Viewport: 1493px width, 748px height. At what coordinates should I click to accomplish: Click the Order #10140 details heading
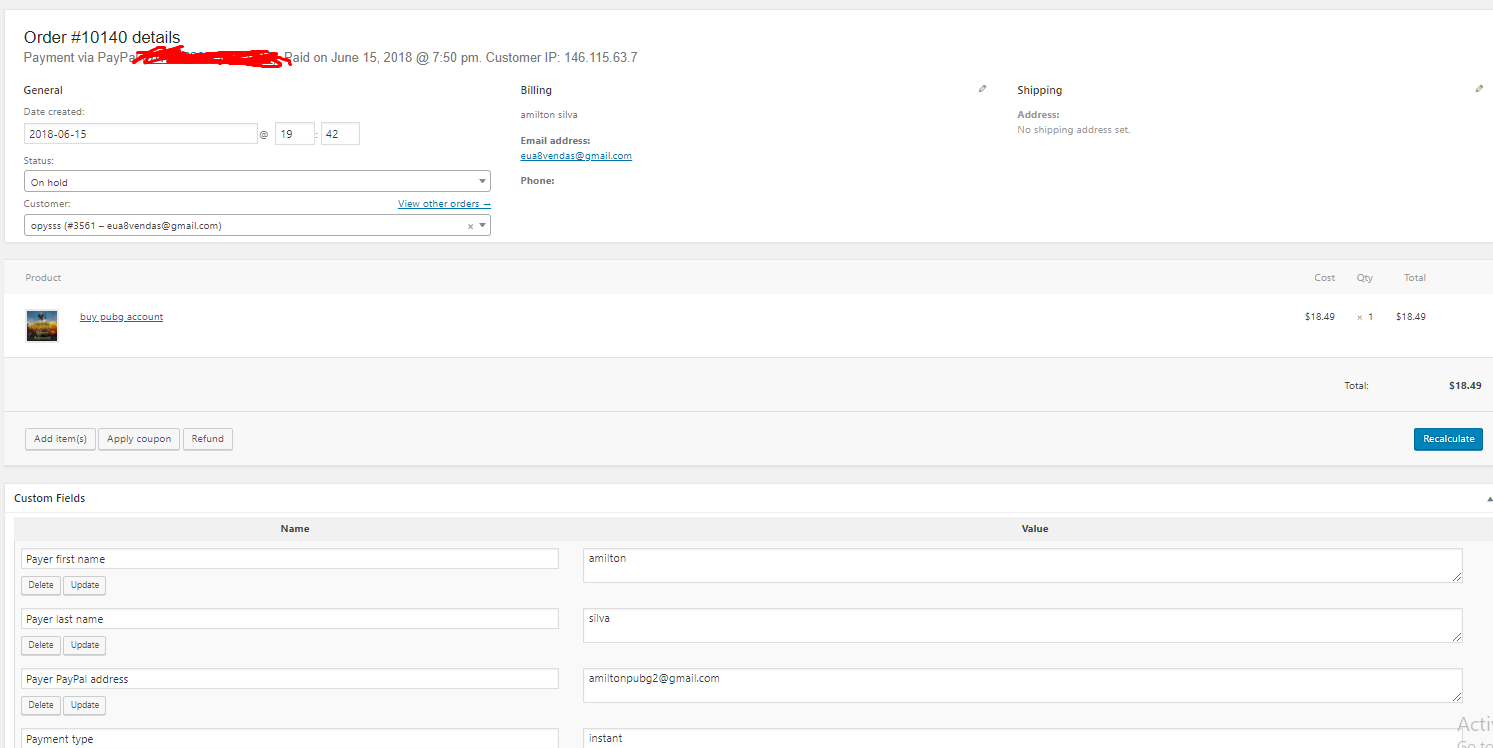coord(102,38)
